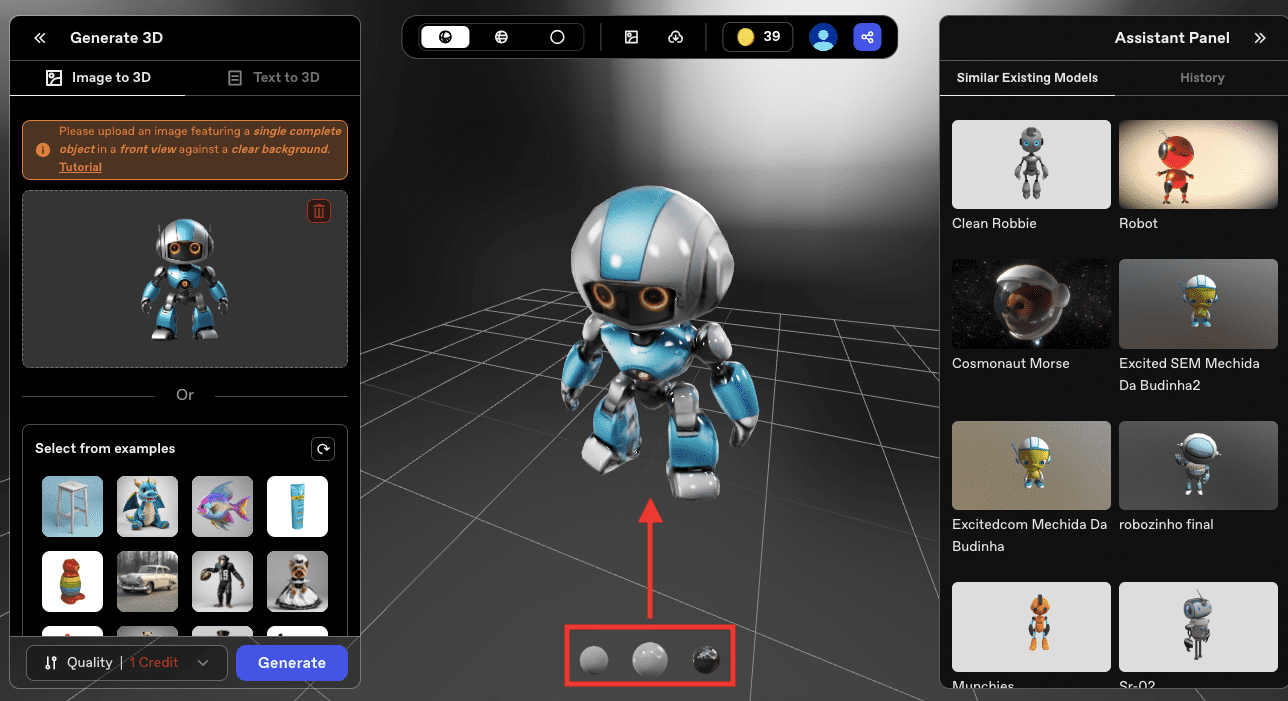Delete the uploaded robot image via trash icon
The image size is (1288, 701).
318,211
